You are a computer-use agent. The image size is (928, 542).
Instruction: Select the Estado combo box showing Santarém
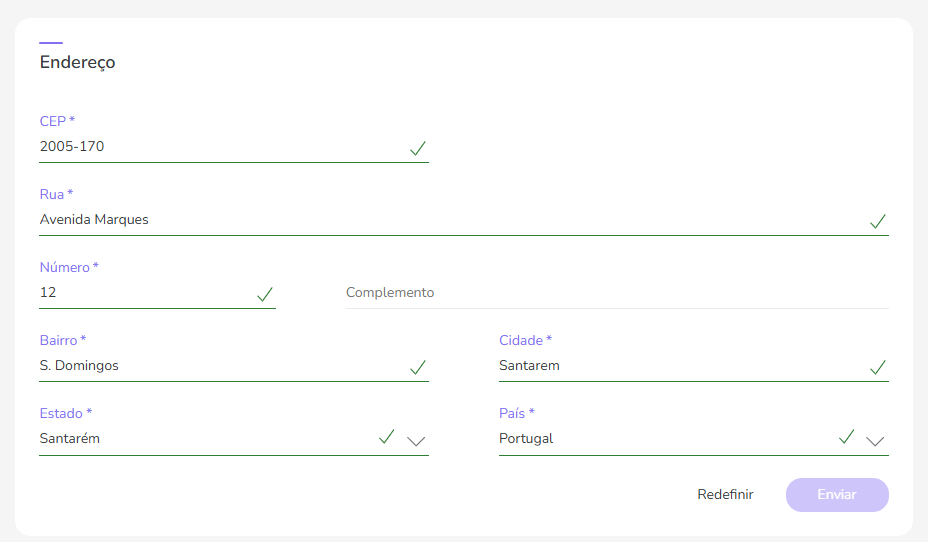[x=200, y=439]
